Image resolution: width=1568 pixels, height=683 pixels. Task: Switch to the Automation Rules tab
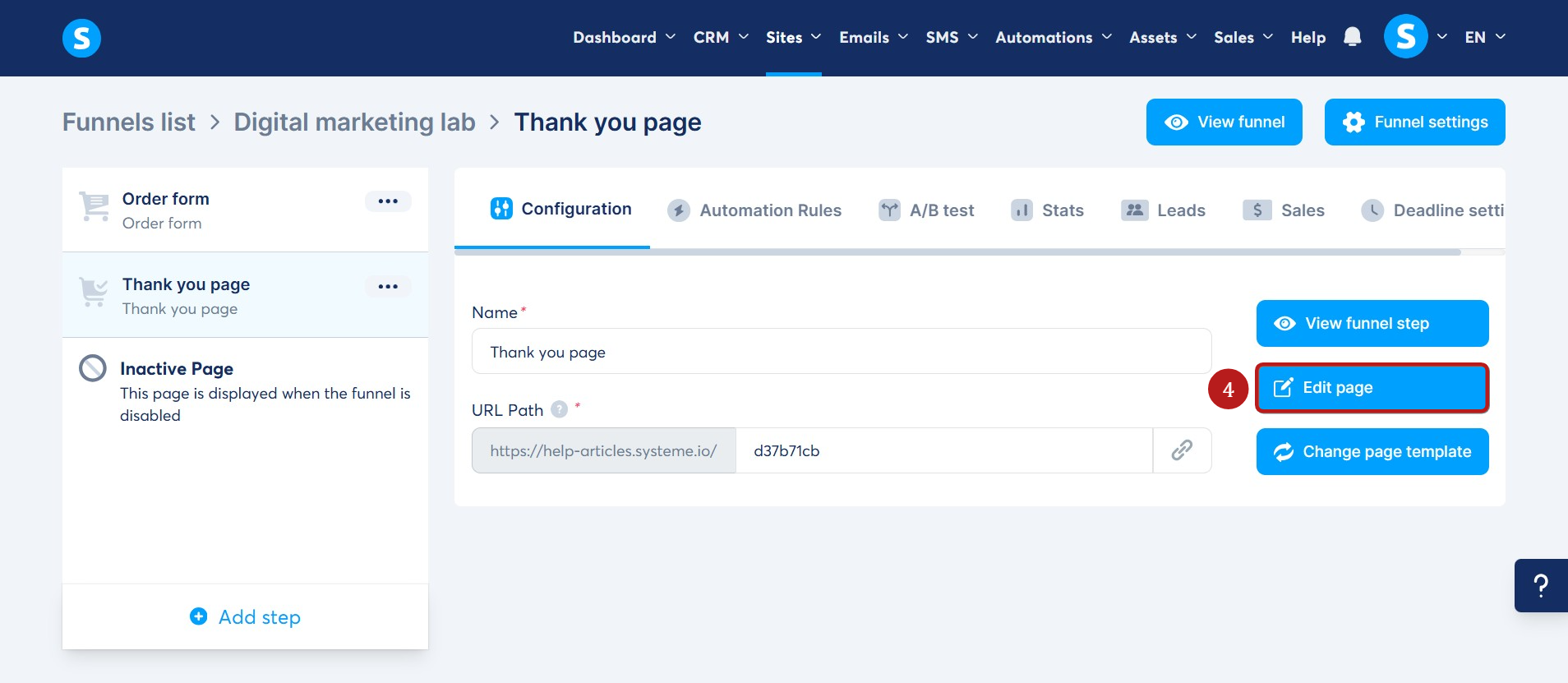point(754,210)
